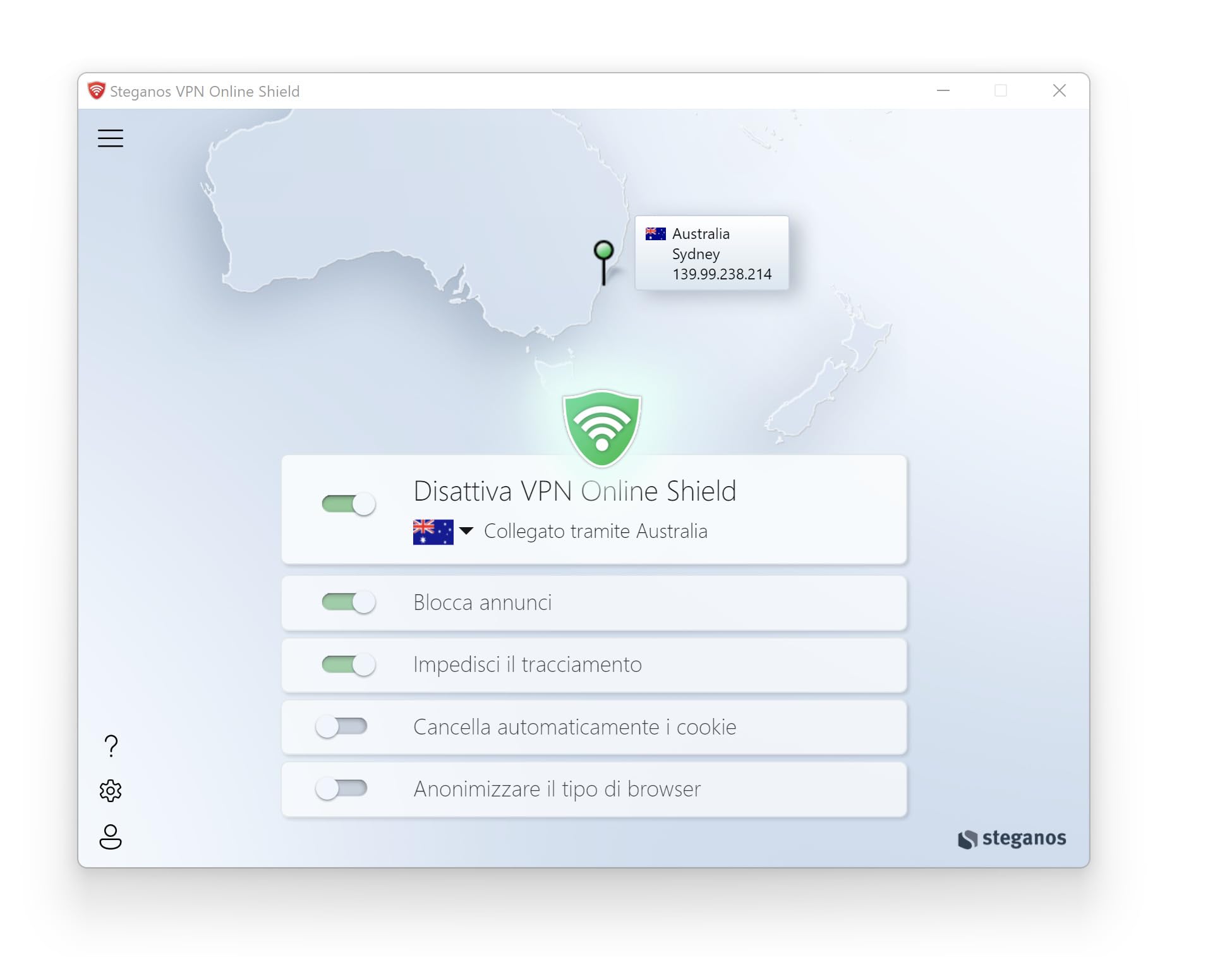Click 'Sydney' in the location tooltip
This screenshot has width=1232, height=957.
coord(696,254)
